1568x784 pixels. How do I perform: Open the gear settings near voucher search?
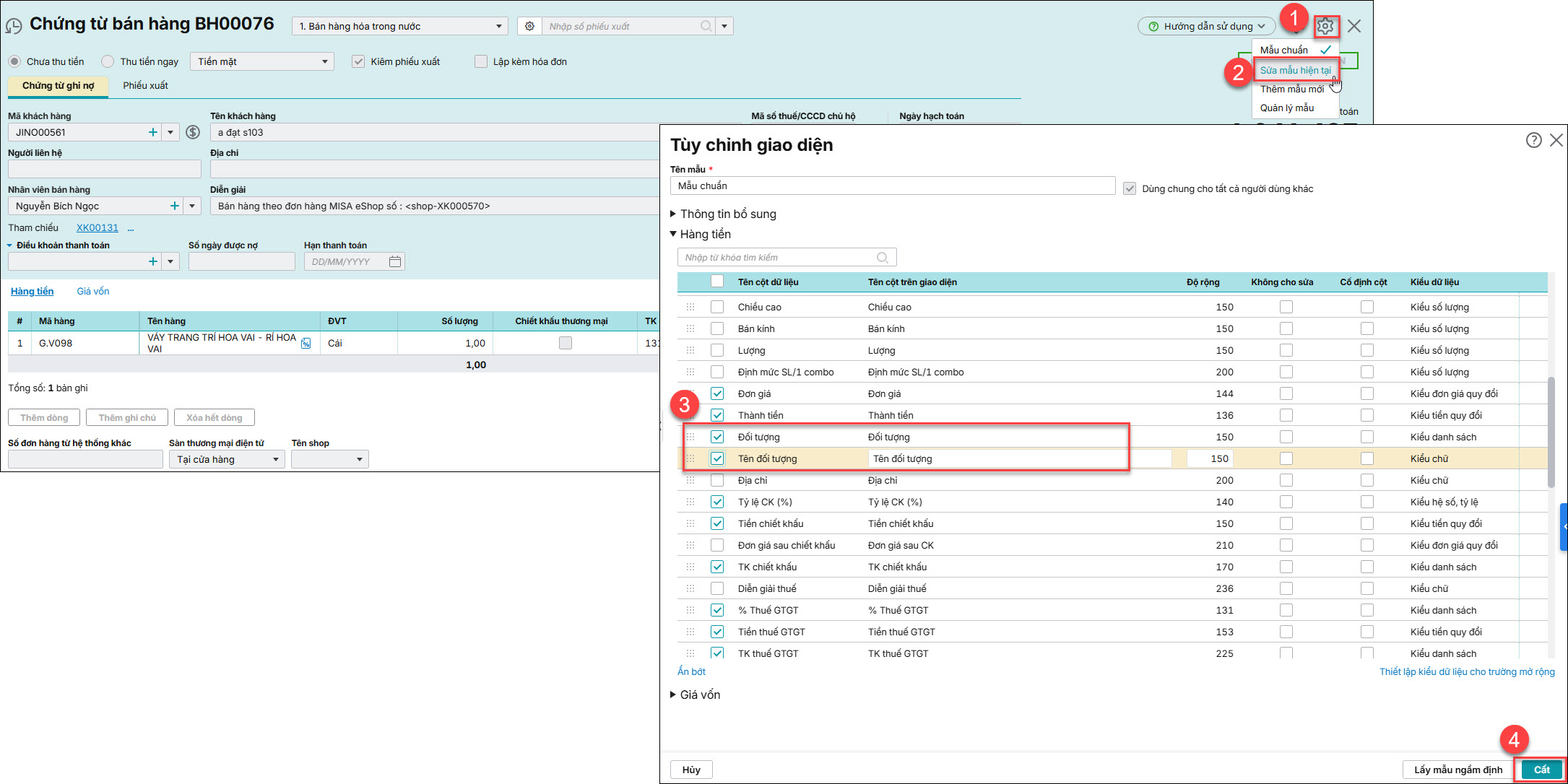pyautogui.click(x=529, y=26)
